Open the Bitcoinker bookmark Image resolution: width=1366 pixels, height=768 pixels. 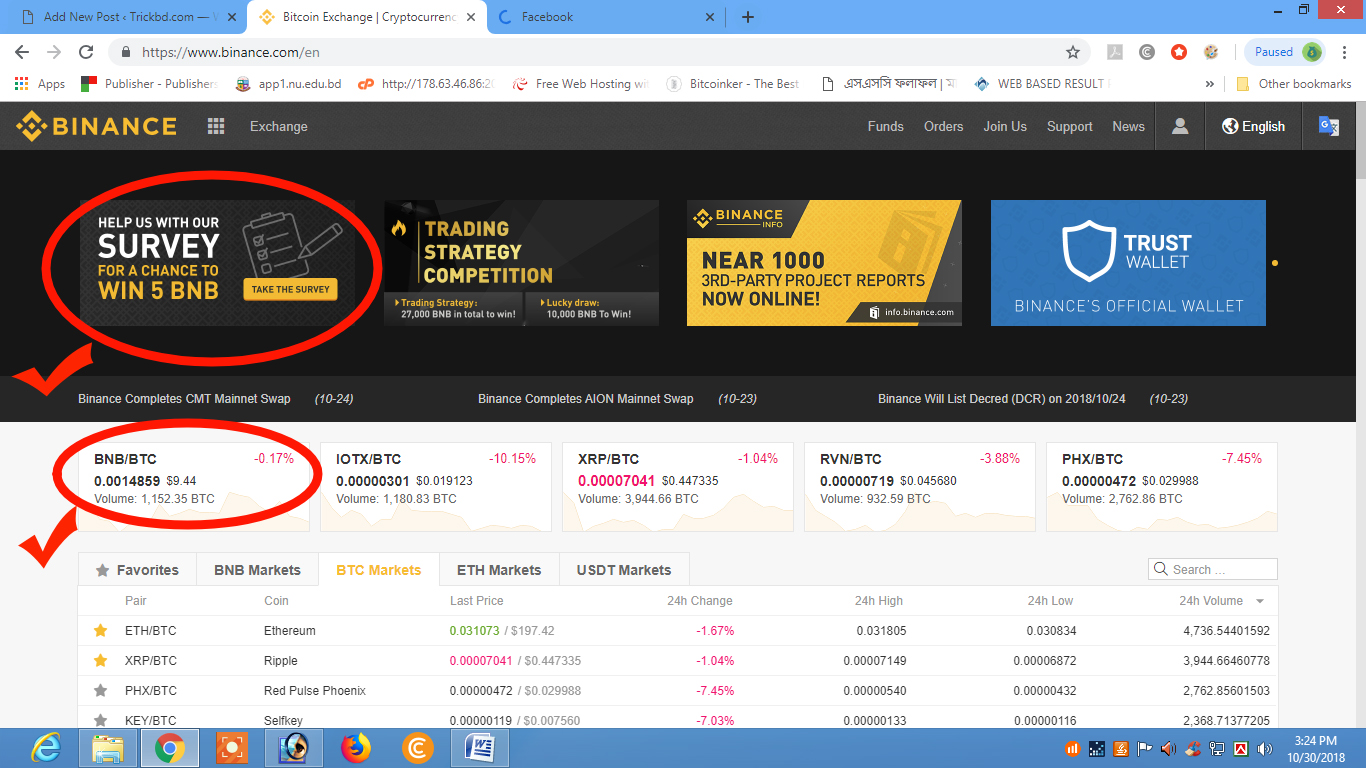pos(733,84)
